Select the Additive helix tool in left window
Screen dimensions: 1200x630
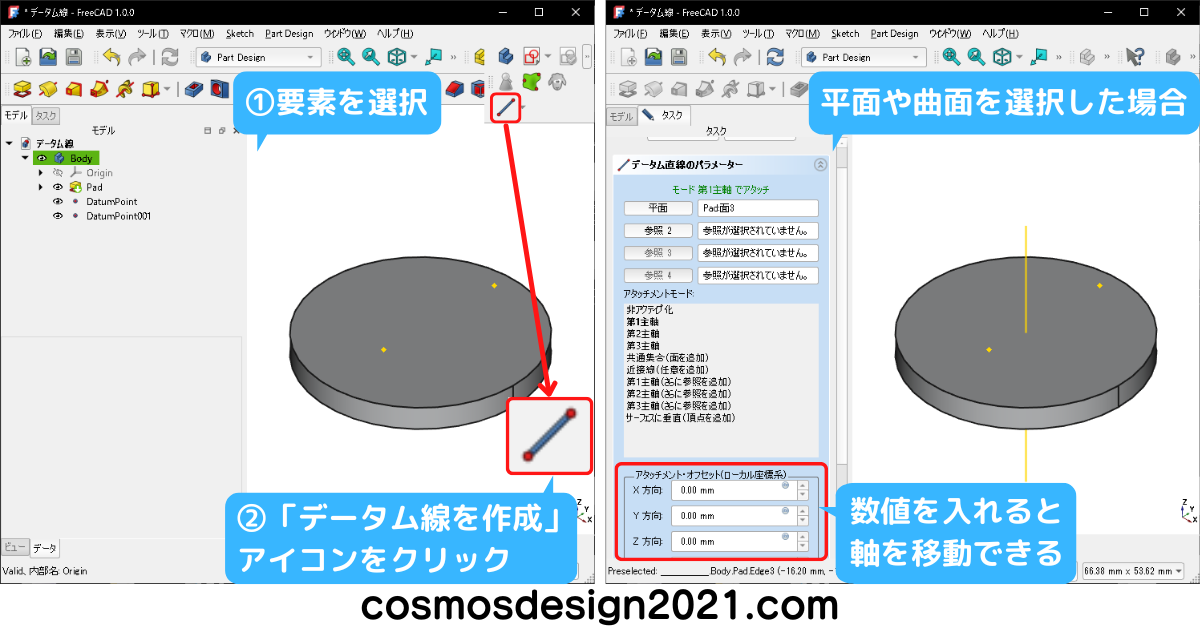click(x=126, y=90)
